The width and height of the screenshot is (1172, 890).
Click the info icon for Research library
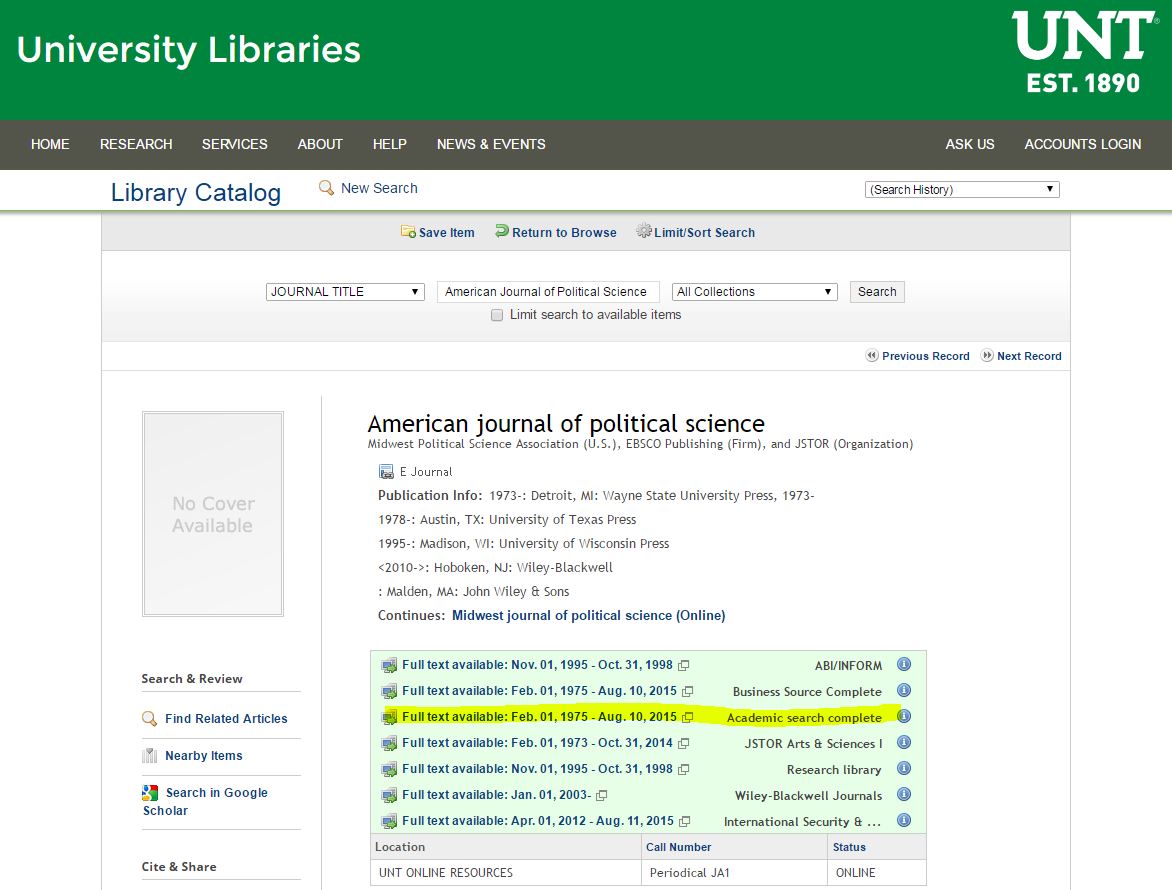click(904, 768)
